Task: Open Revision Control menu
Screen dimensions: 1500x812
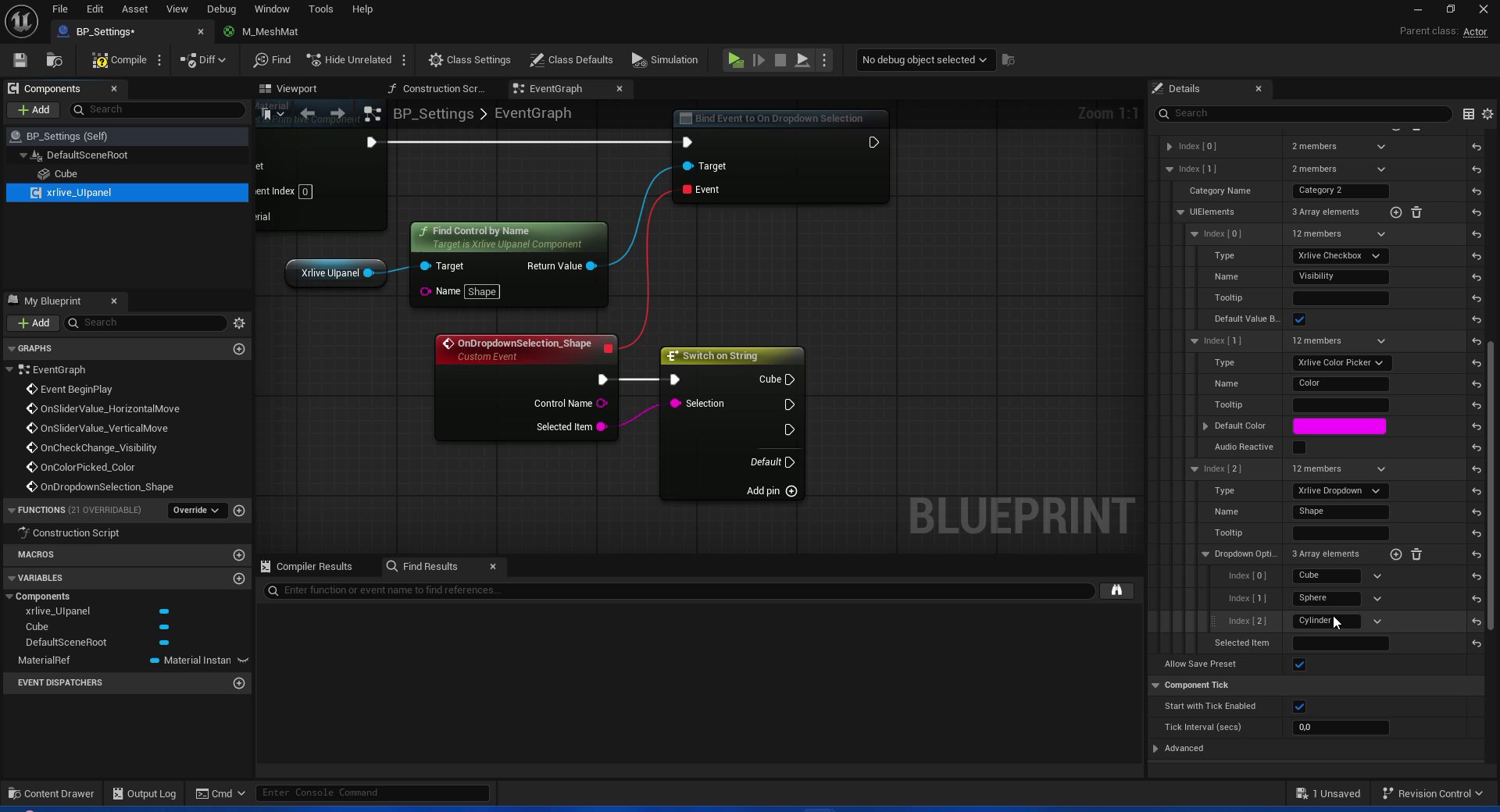Action: 1432,794
